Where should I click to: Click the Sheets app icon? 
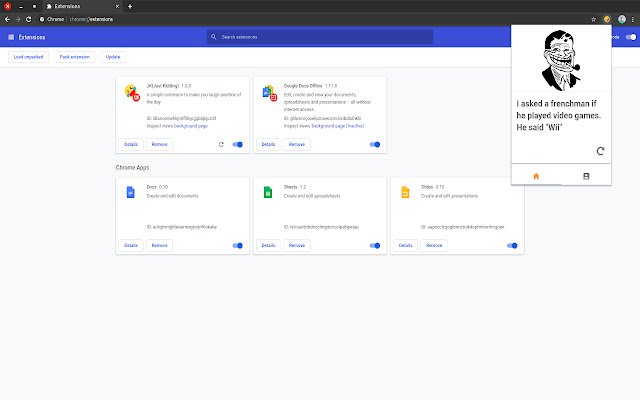(x=268, y=192)
